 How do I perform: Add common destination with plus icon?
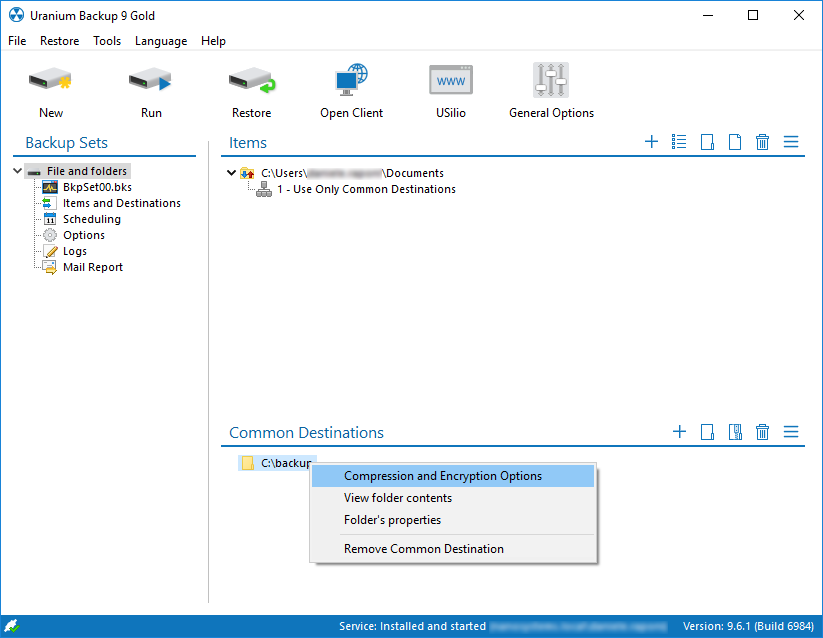pos(679,432)
